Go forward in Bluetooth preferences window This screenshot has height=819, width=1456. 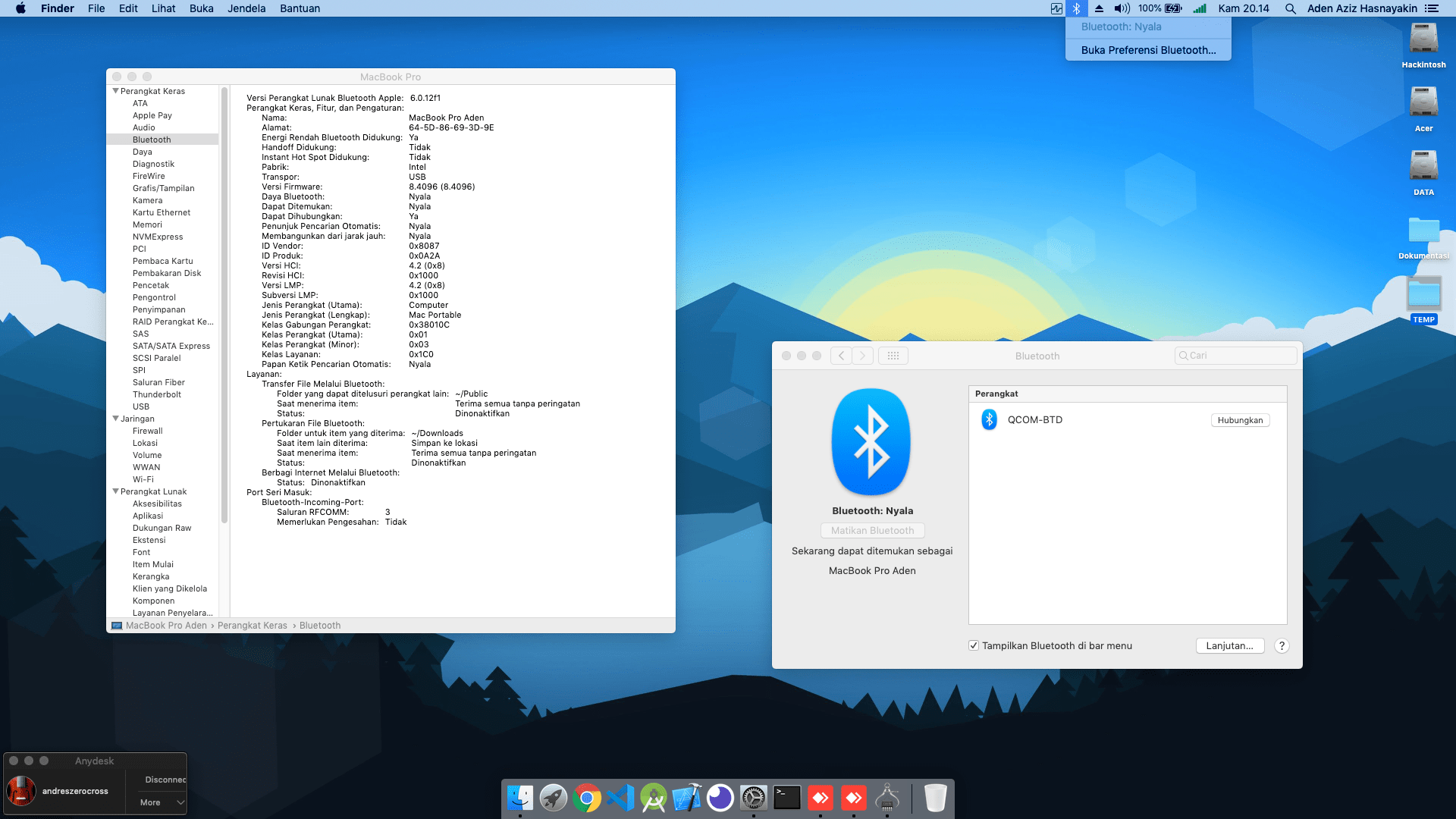click(862, 356)
